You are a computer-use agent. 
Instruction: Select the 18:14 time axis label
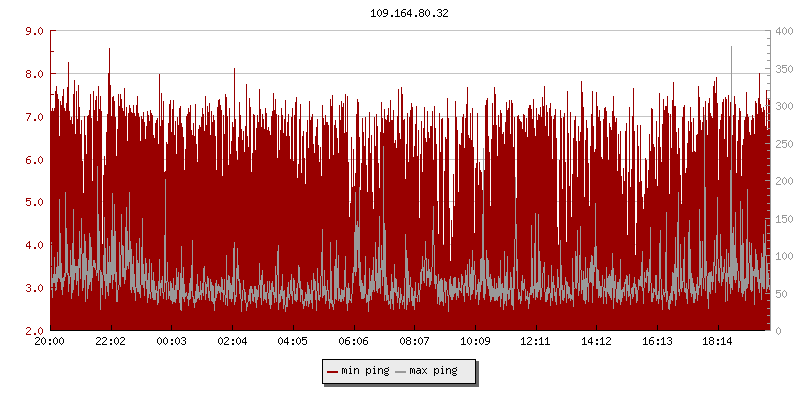[717, 341]
